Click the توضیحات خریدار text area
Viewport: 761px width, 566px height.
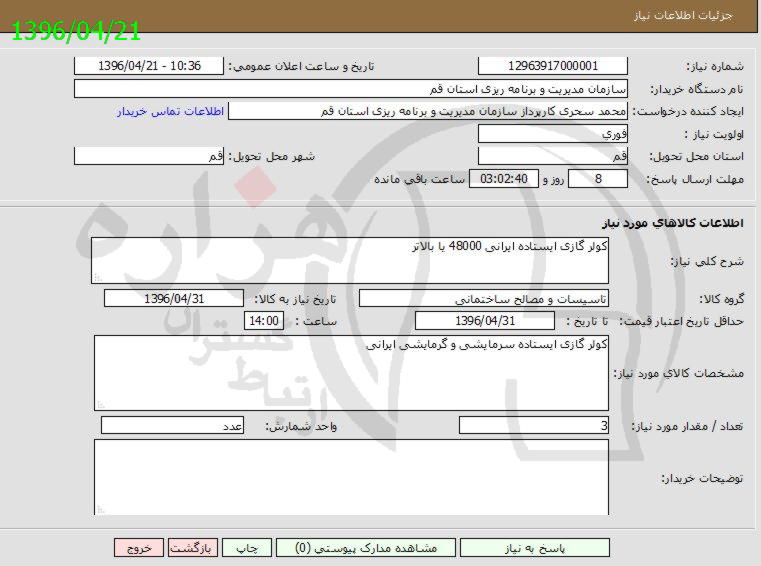pos(351,477)
